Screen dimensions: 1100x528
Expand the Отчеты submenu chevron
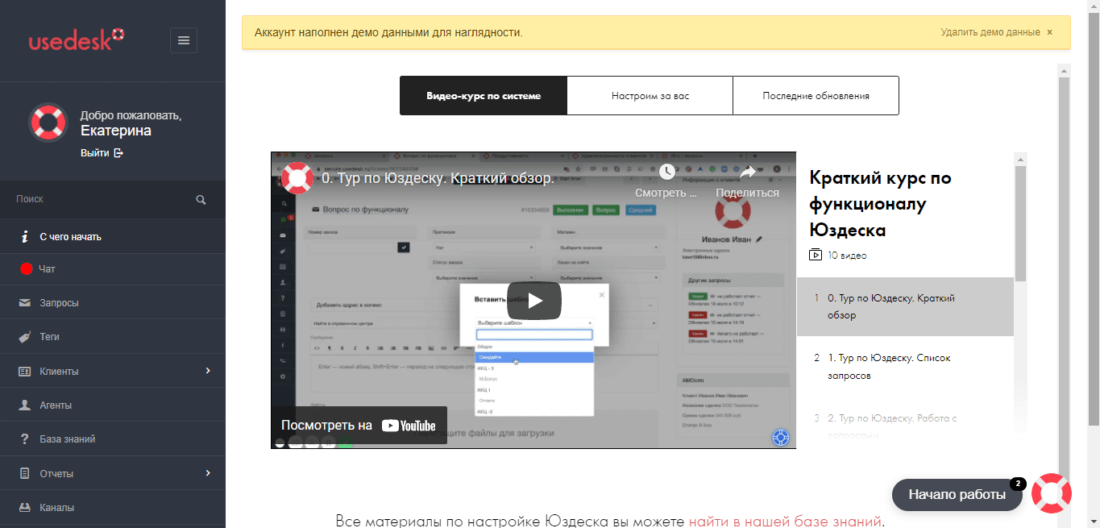[208, 473]
